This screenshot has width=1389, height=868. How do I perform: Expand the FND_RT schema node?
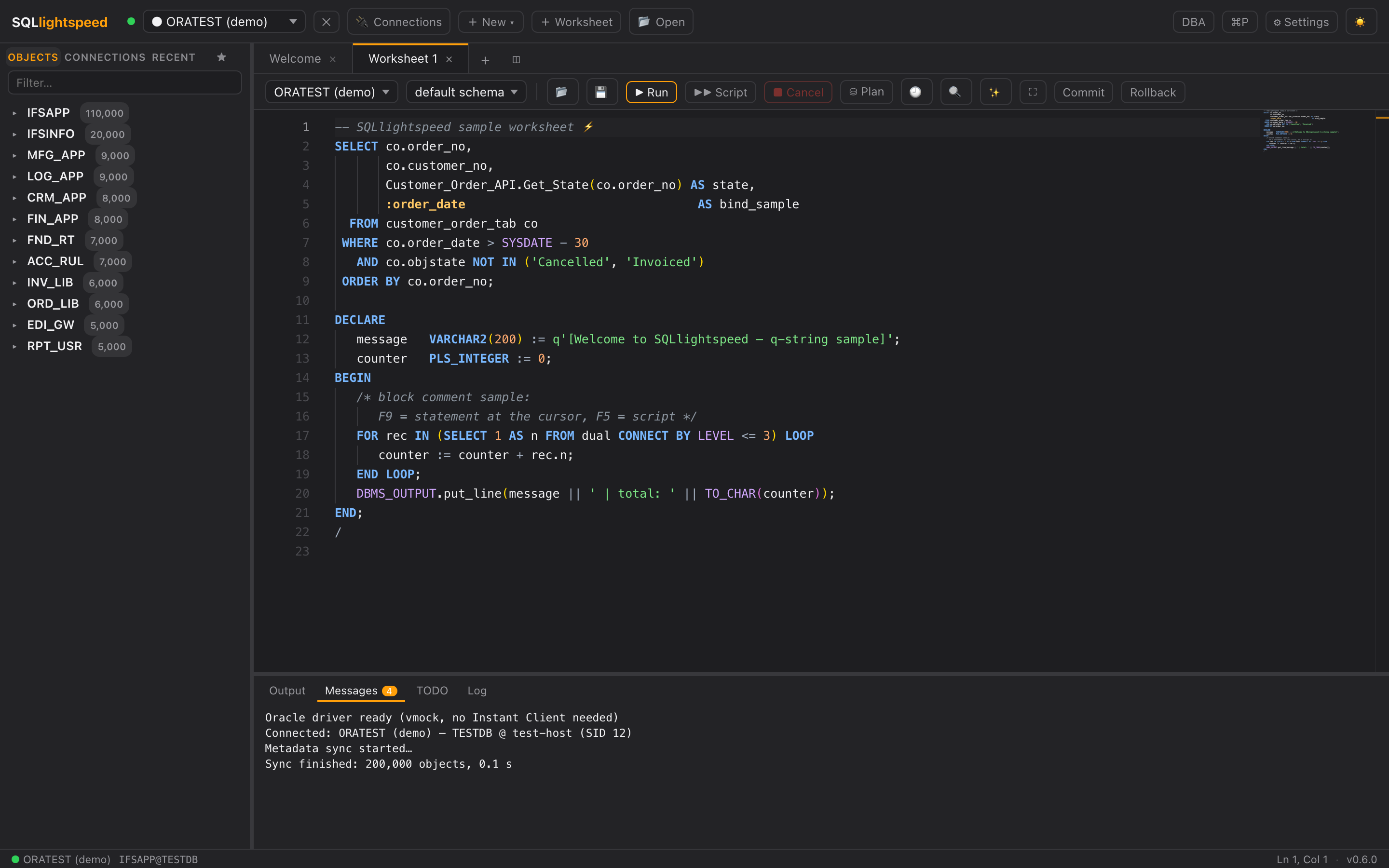(x=14, y=241)
